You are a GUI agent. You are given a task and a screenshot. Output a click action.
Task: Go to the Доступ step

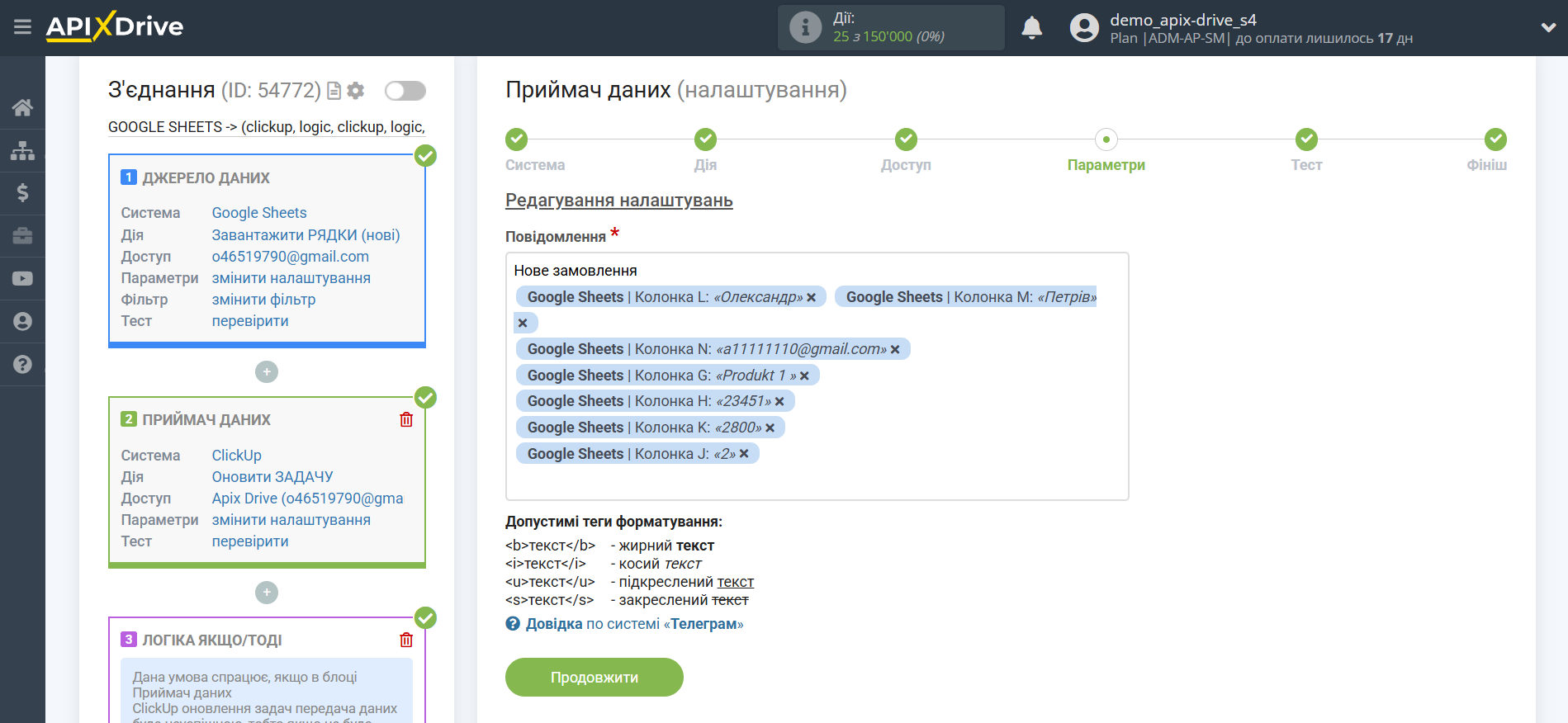click(x=906, y=139)
